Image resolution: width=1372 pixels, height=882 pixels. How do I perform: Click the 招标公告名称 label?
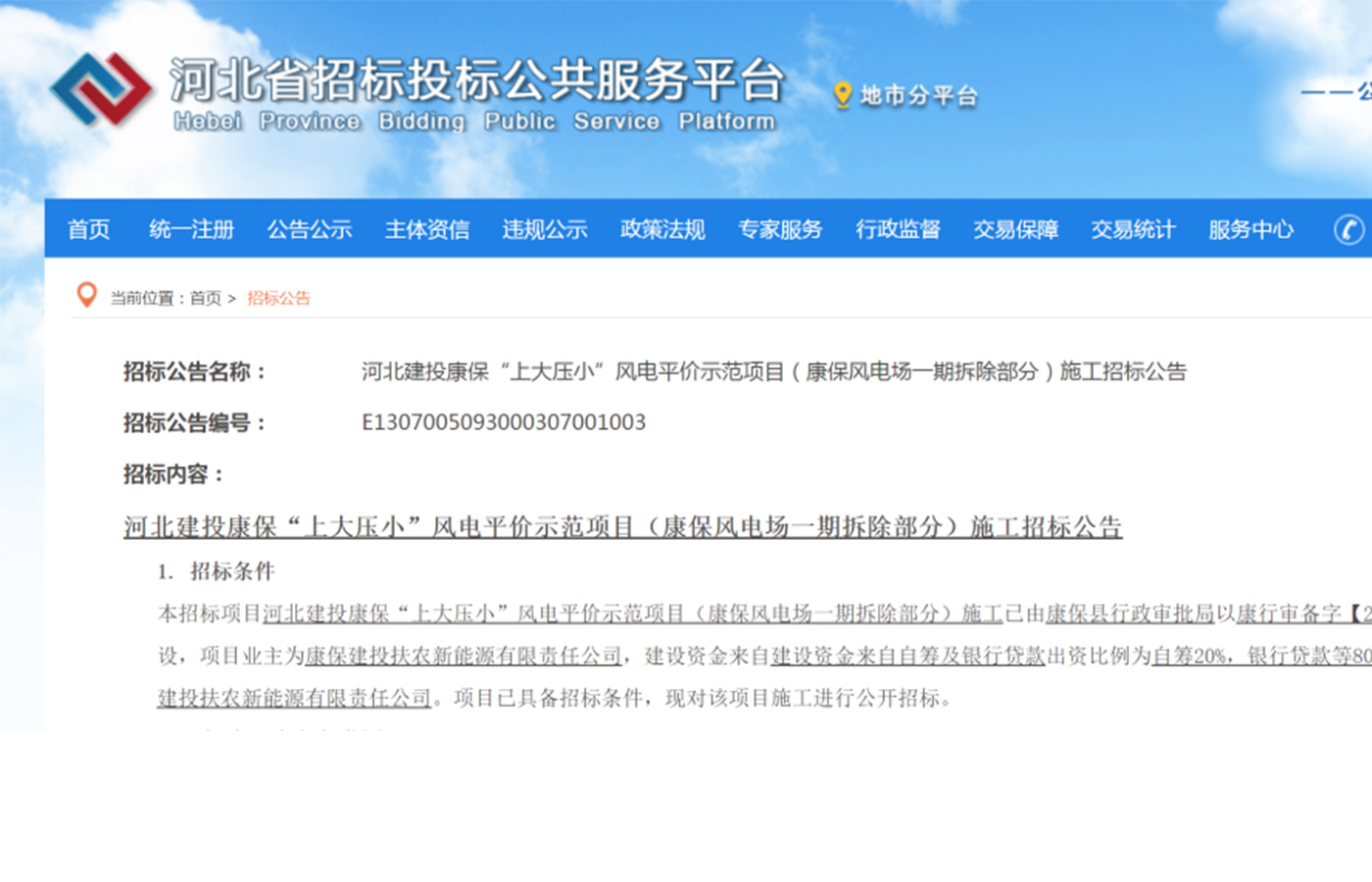[x=194, y=371]
